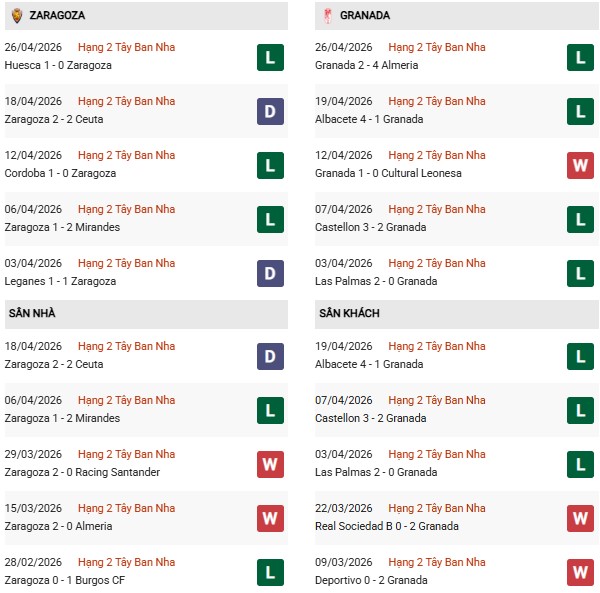The image size is (600, 593).
Task: Click the W badge for Zaragoza 2 - 0 Racing Santander
Action: [269, 464]
